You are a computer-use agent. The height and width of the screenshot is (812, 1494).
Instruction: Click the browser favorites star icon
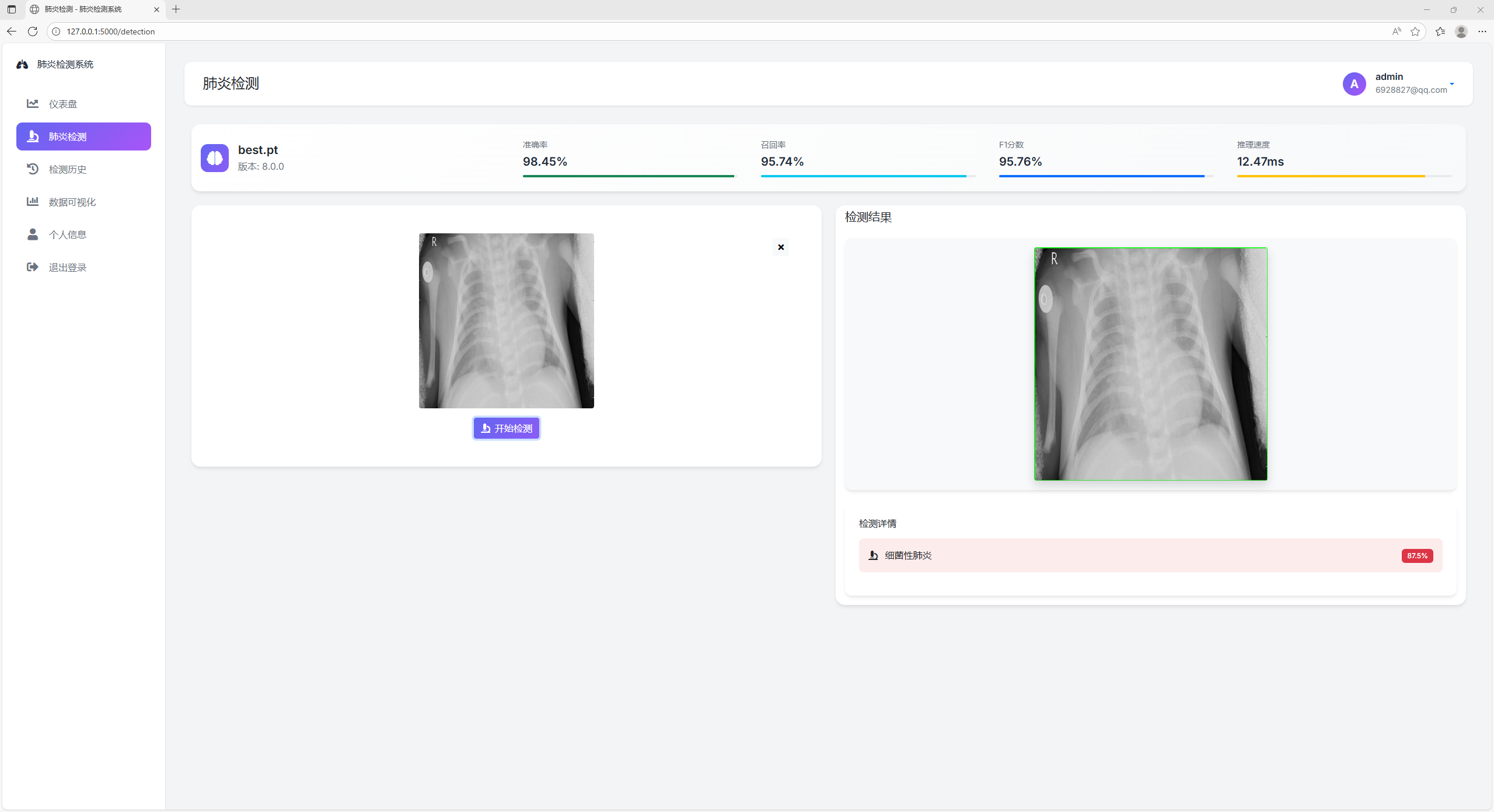point(1415,32)
